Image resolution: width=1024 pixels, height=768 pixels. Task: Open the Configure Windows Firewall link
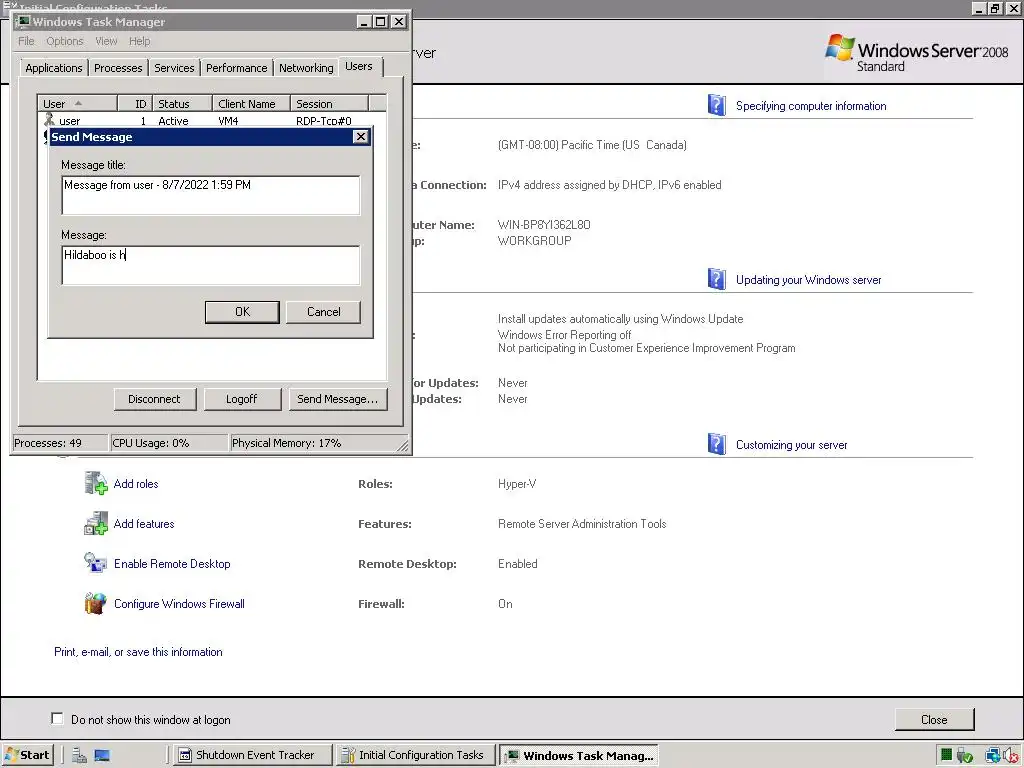click(x=179, y=603)
